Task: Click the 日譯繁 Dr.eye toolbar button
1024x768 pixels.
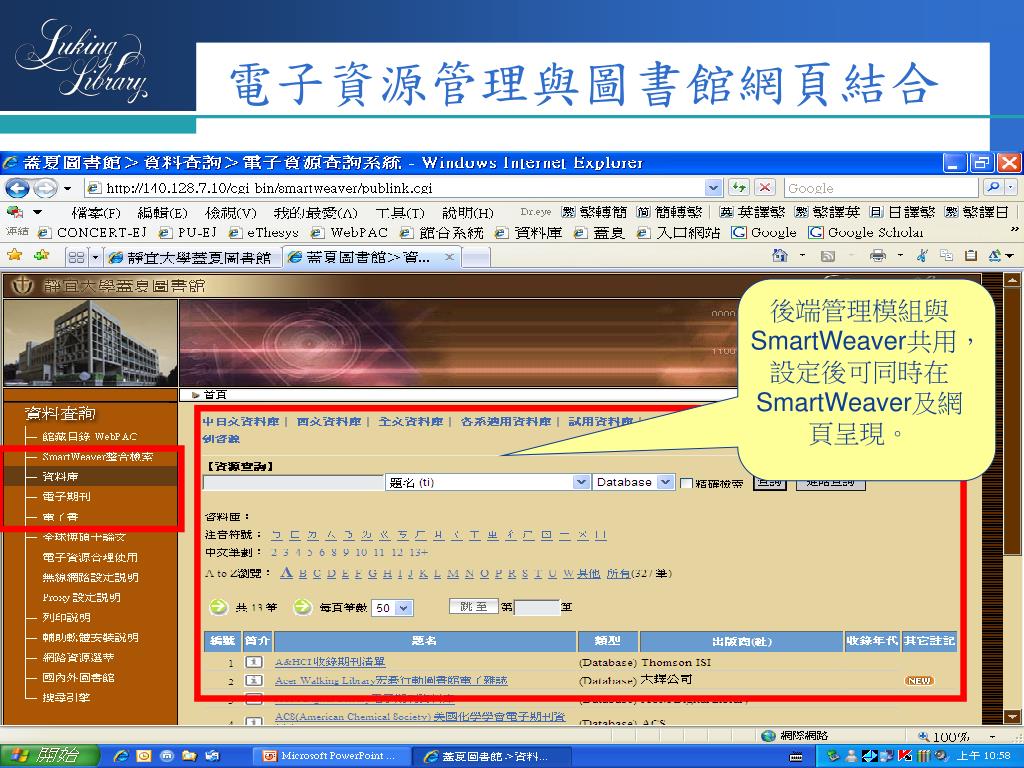Action: coord(903,212)
